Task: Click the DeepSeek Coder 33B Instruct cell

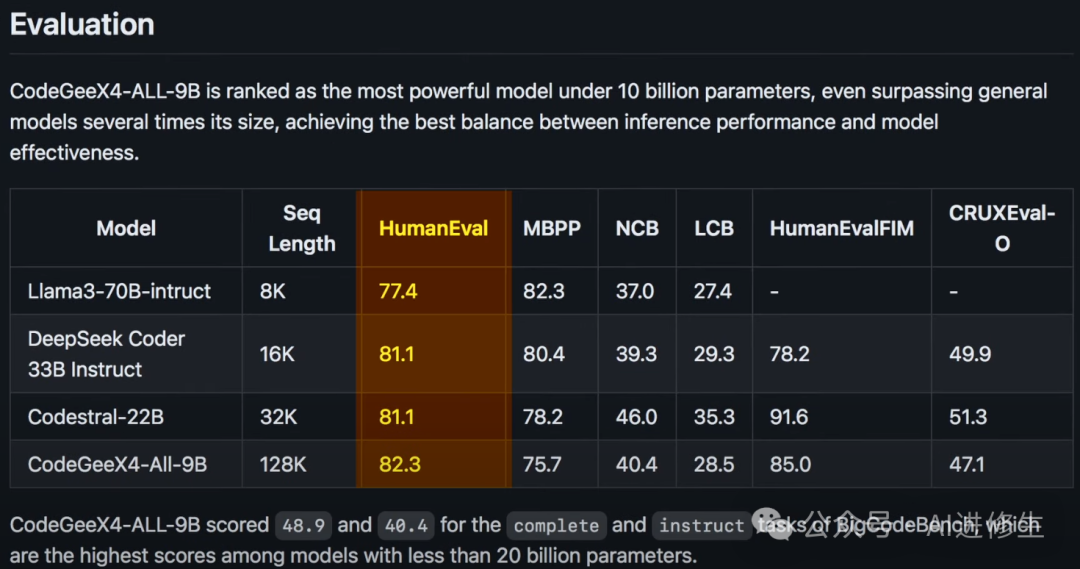Action: [x=106, y=354]
